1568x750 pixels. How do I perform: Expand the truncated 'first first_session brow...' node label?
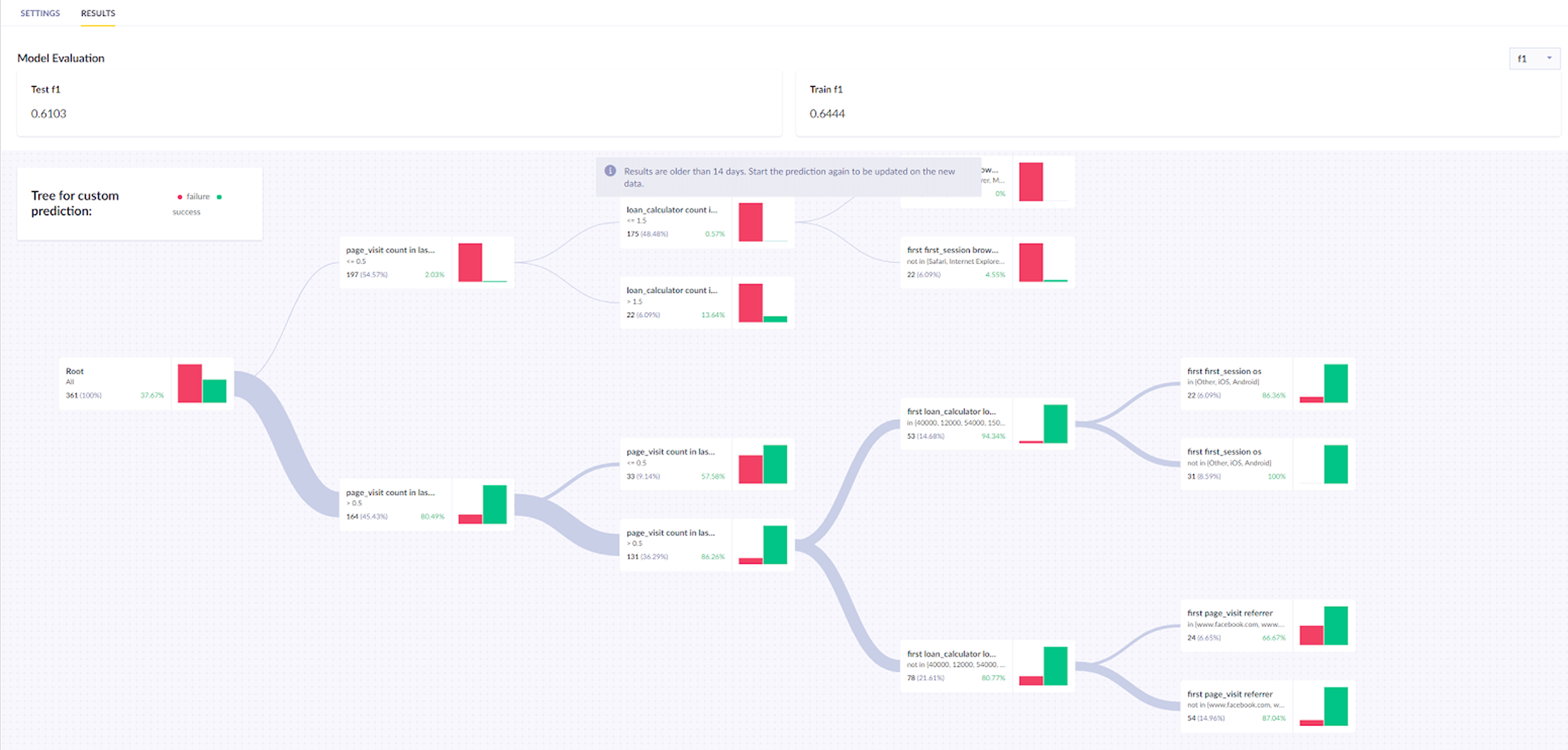953,250
